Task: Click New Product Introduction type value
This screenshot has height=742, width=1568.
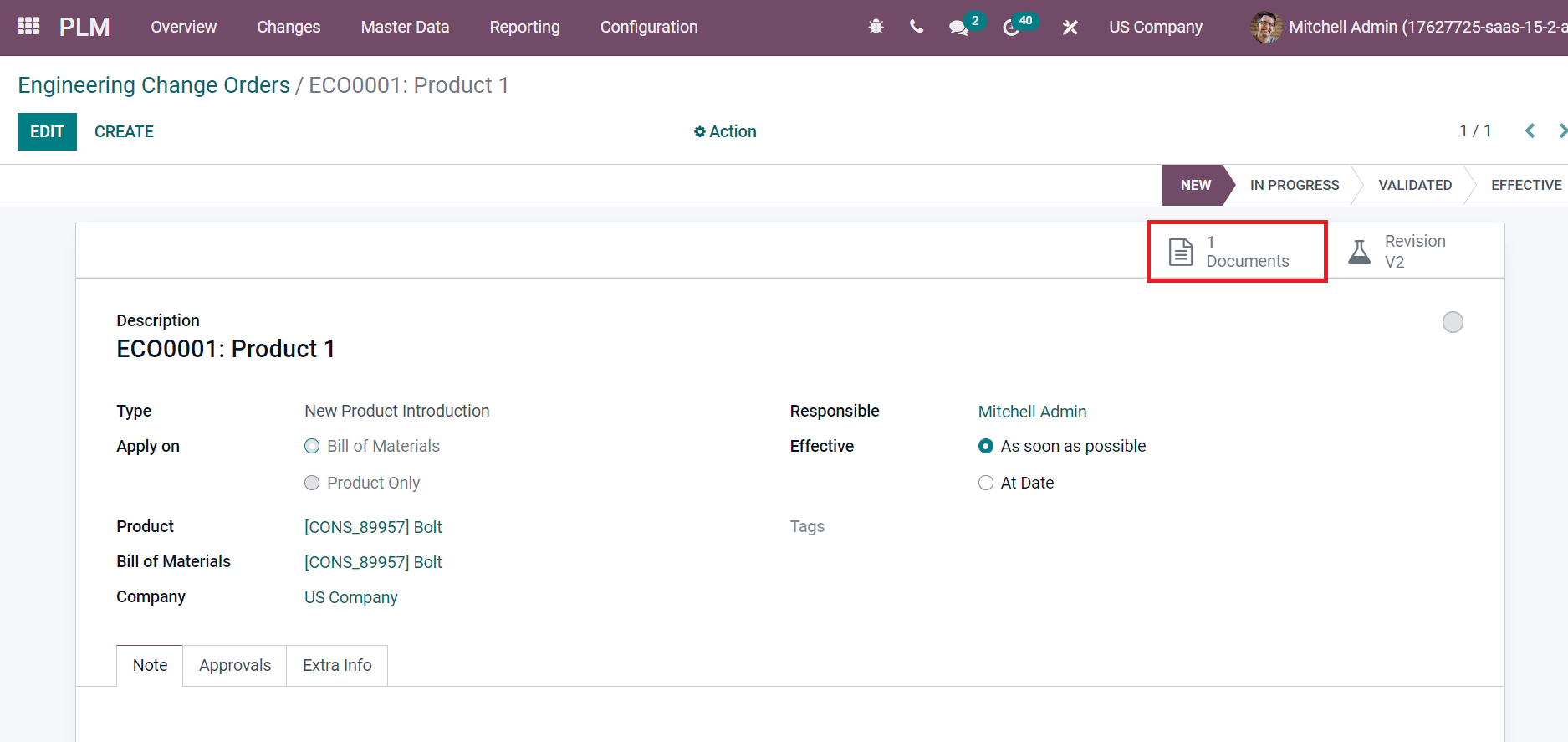Action: point(396,411)
